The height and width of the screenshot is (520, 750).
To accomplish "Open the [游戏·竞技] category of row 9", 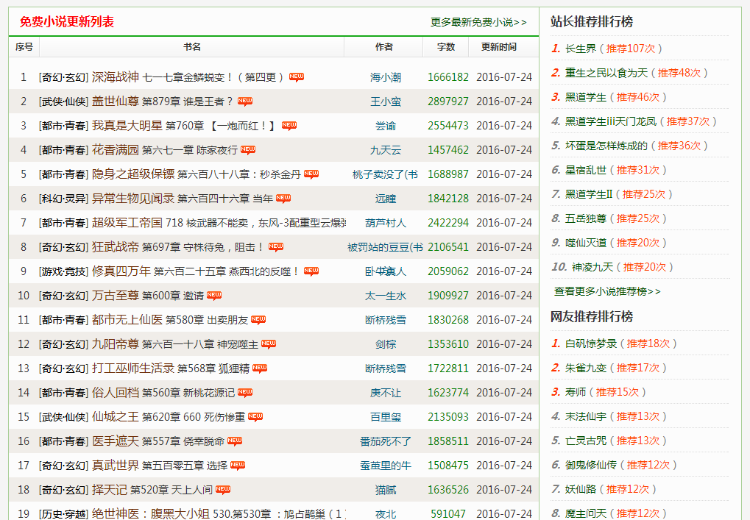I will point(64,271).
